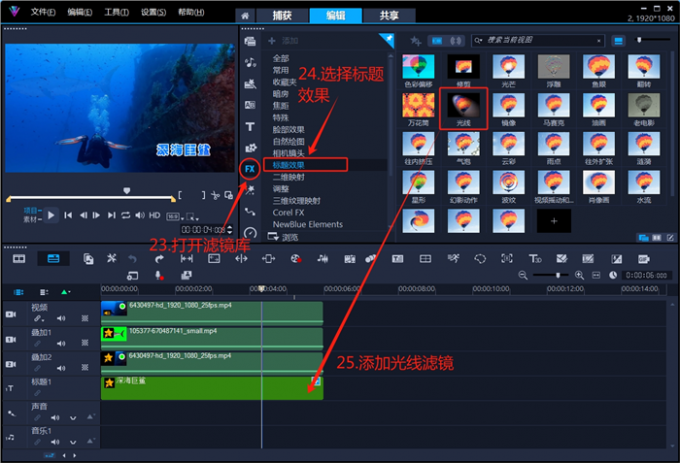The width and height of the screenshot is (680, 463).
Task: Adjust the thumbnail size slider
Action: [x=639, y=40]
